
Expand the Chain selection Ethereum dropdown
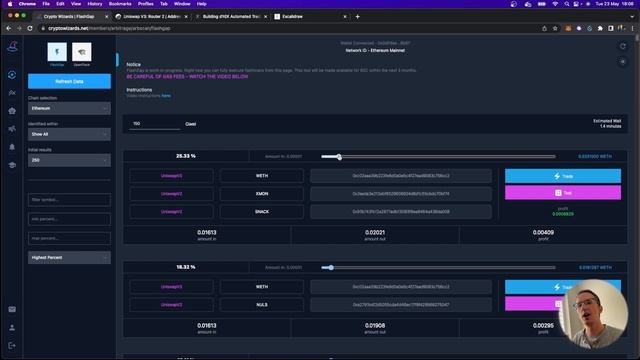tap(69, 108)
